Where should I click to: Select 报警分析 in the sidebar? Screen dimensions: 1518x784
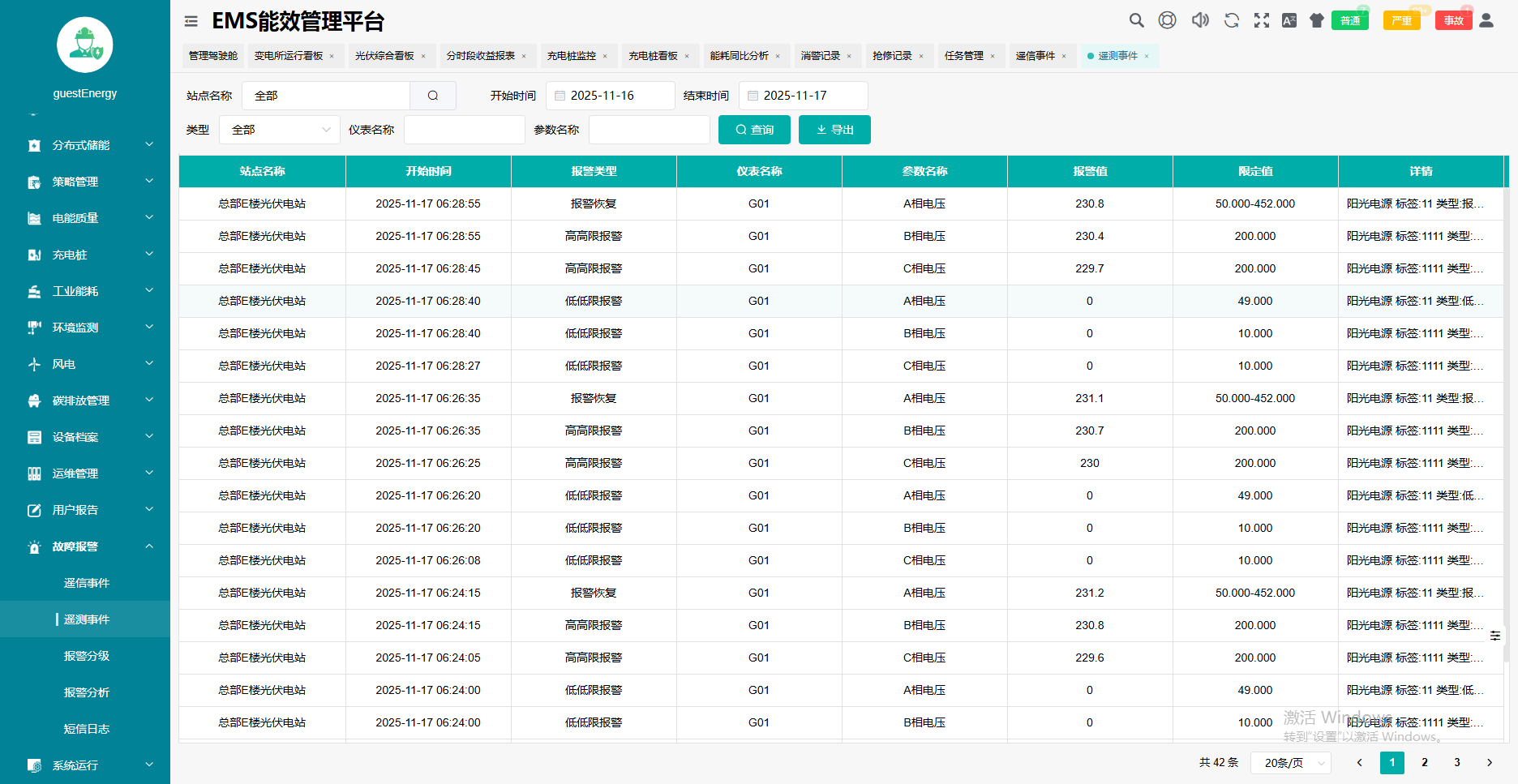[87, 692]
